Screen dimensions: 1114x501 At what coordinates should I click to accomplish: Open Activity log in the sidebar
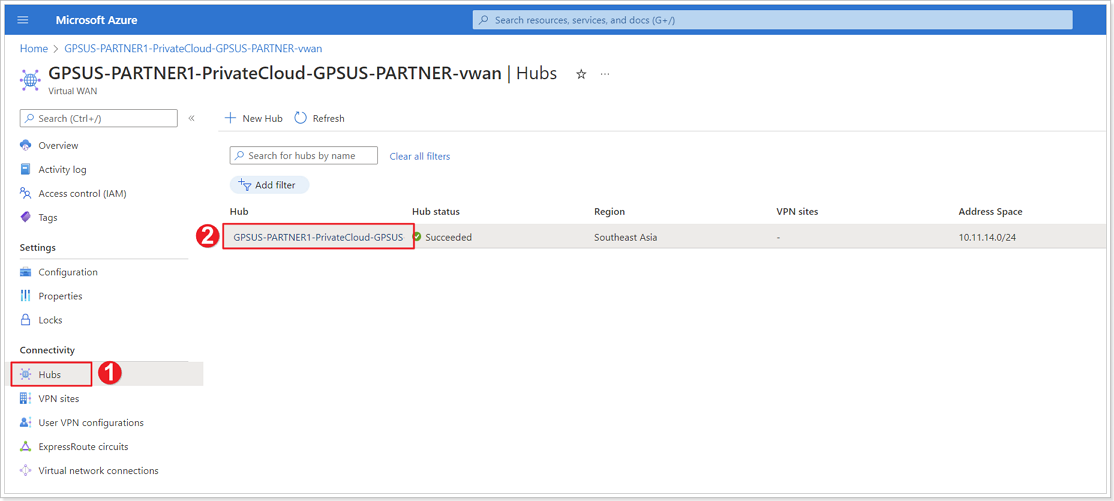[63, 169]
